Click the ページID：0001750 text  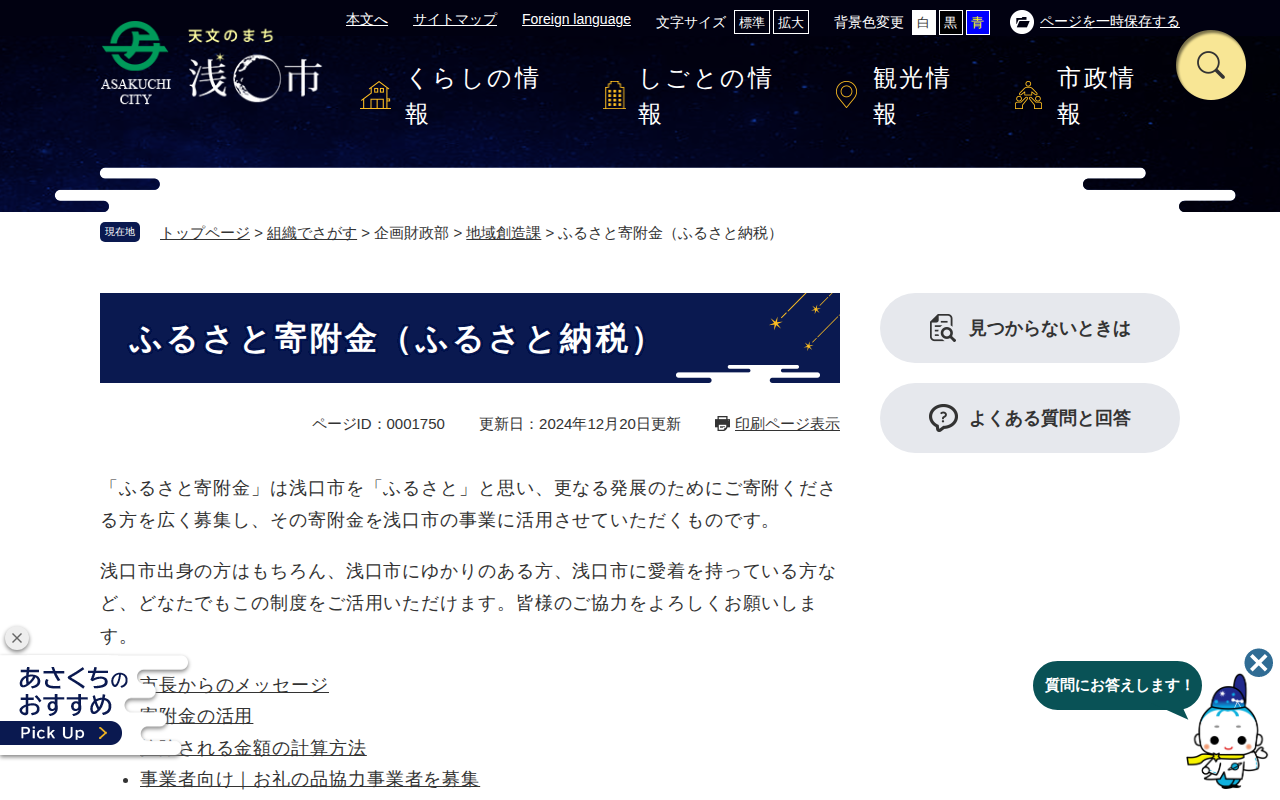[378, 424]
